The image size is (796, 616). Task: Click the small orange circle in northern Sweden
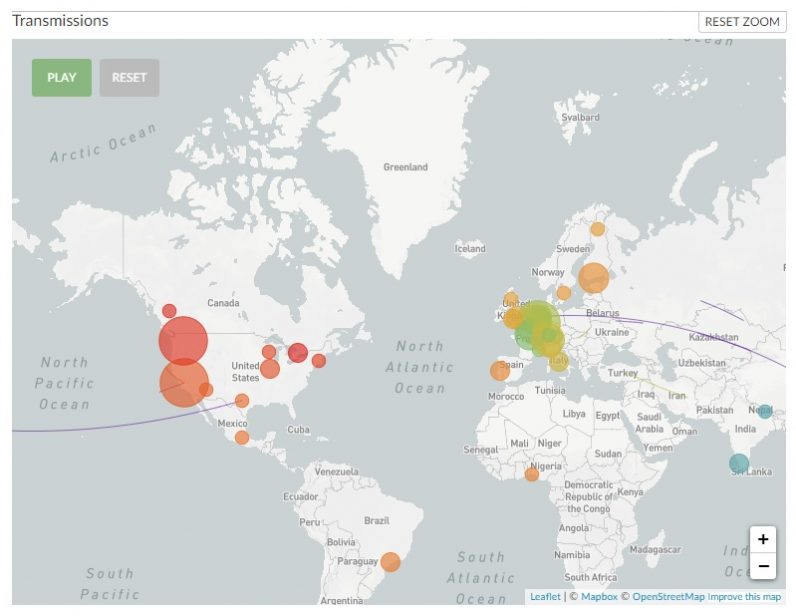tap(598, 229)
